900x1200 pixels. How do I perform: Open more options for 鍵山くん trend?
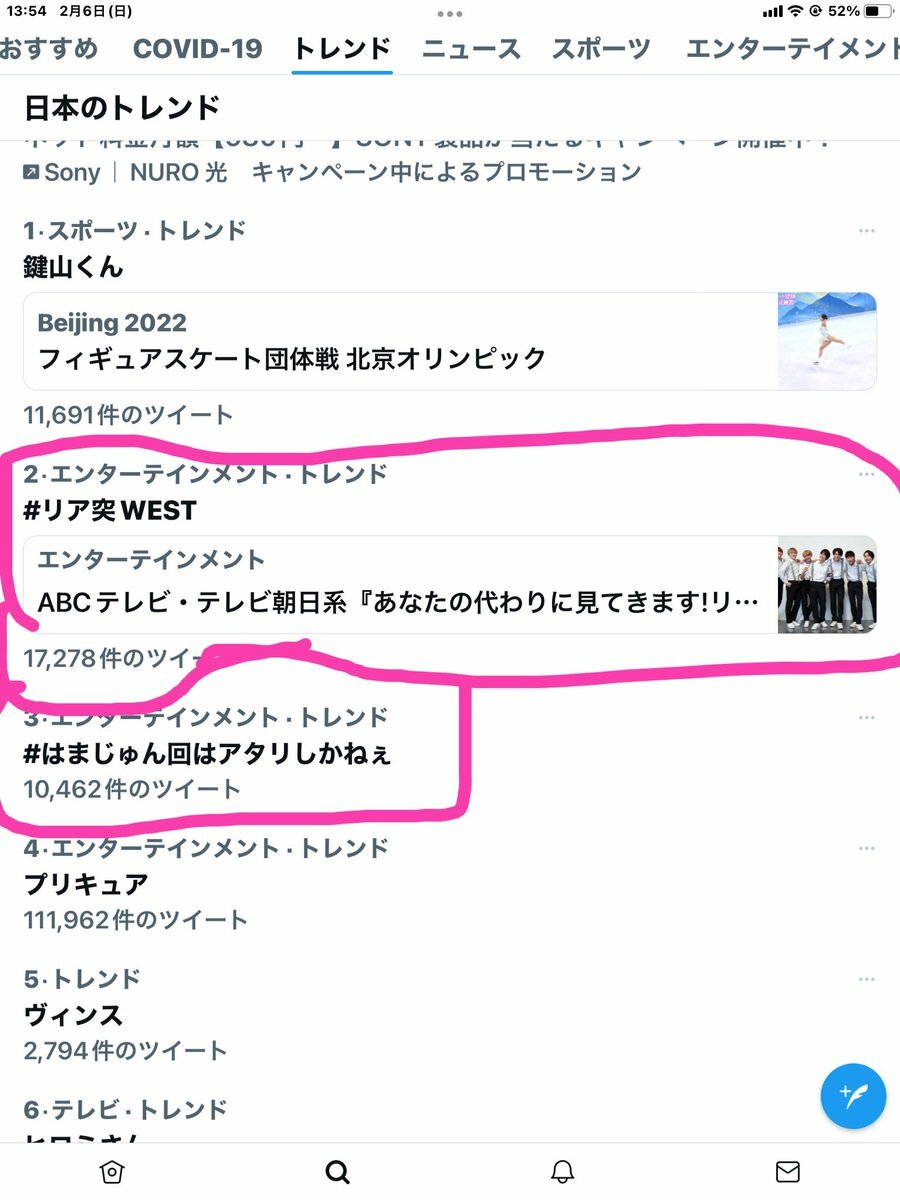click(x=866, y=231)
